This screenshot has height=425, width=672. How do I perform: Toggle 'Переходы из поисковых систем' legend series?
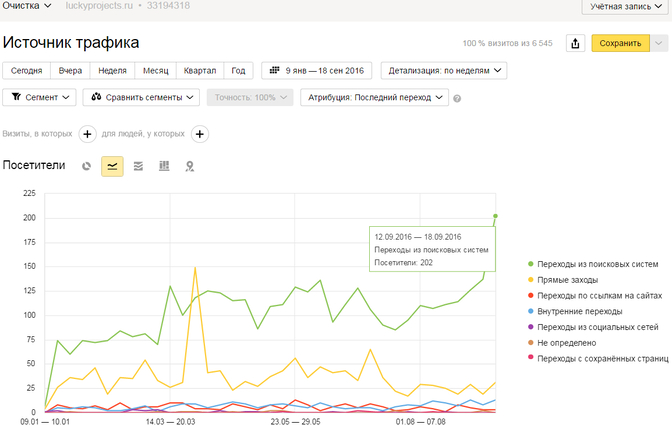(597, 264)
